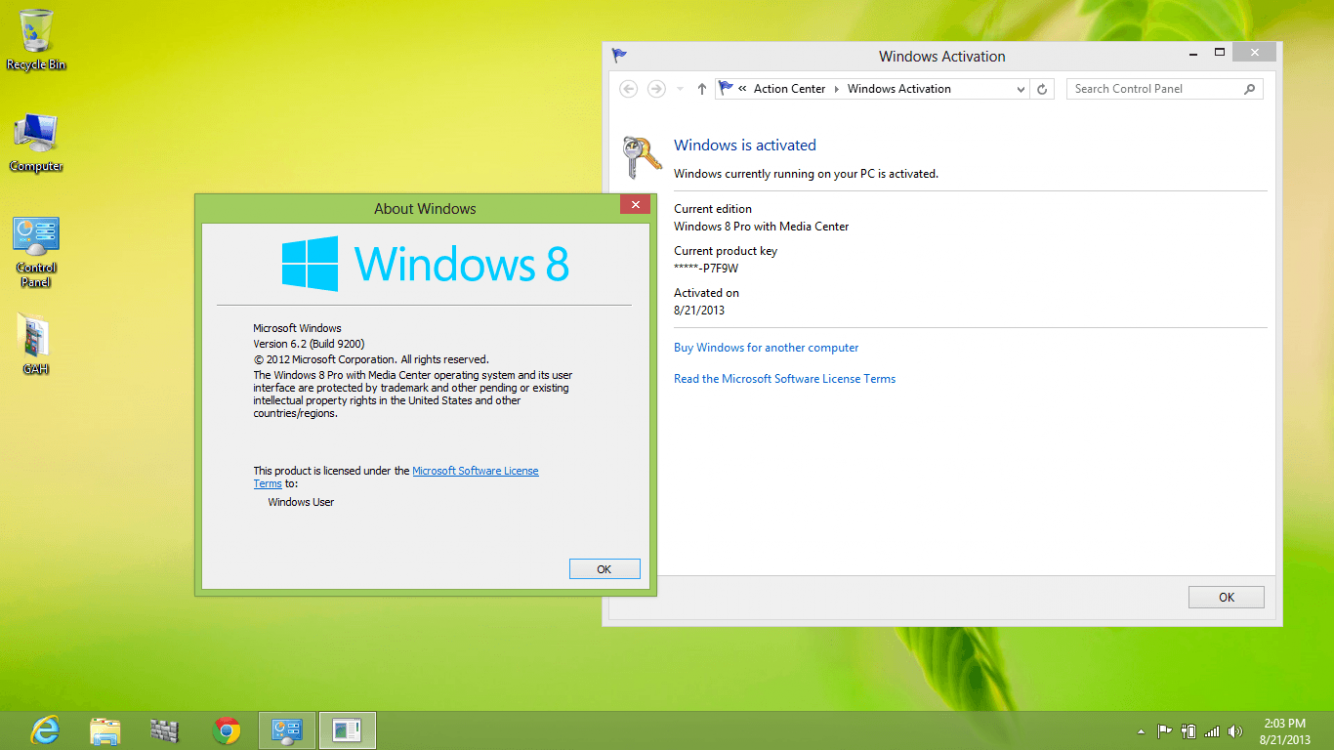Click the search magnifier icon
This screenshot has height=750, width=1334.
coord(1249,89)
